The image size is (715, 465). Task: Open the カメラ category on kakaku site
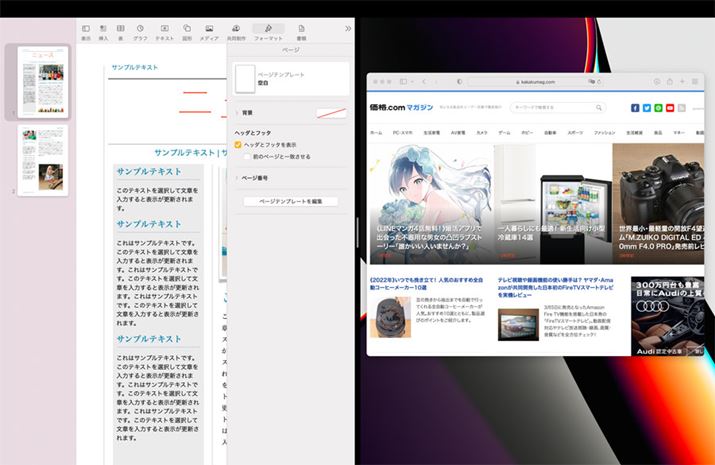point(482,132)
